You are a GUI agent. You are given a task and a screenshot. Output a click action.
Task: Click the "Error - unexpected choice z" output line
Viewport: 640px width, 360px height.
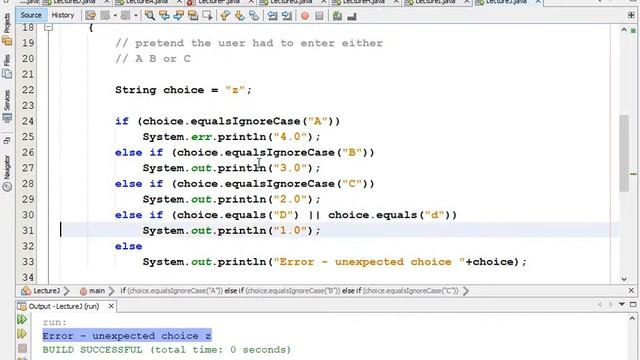click(x=127, y=336)
